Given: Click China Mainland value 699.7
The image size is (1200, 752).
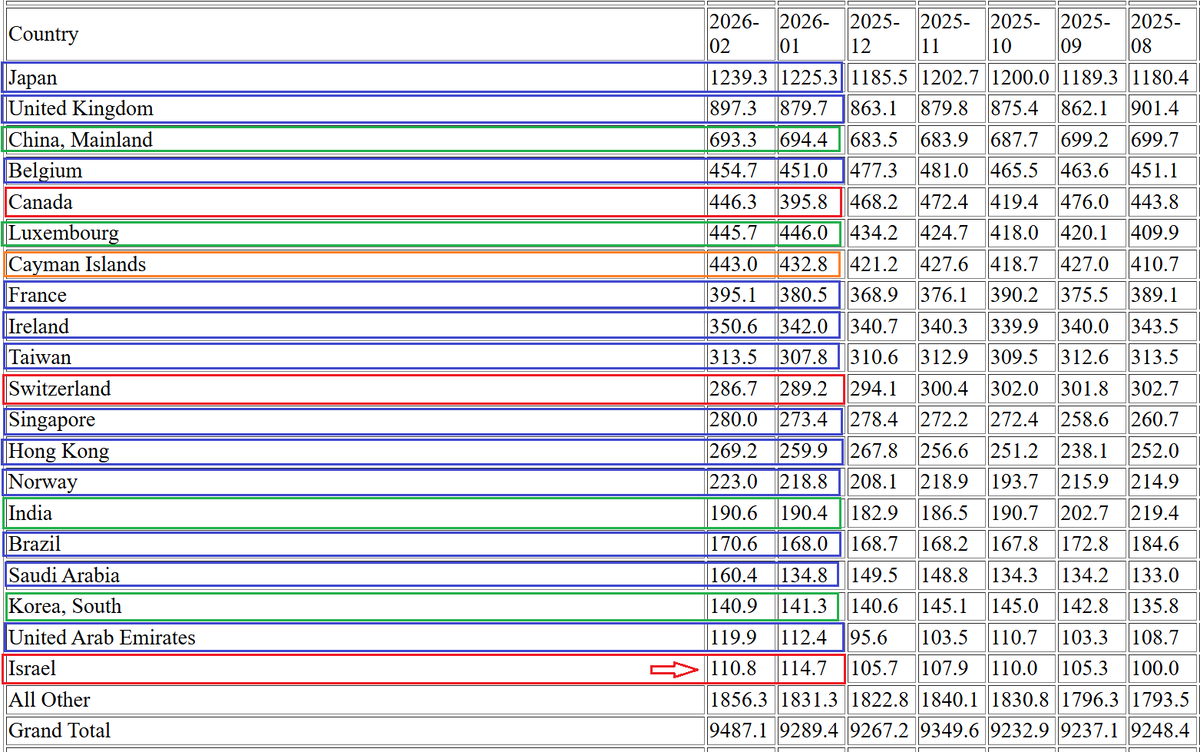Looking at the screenshot, I should pyautogui.click(x=1154, y=139).
